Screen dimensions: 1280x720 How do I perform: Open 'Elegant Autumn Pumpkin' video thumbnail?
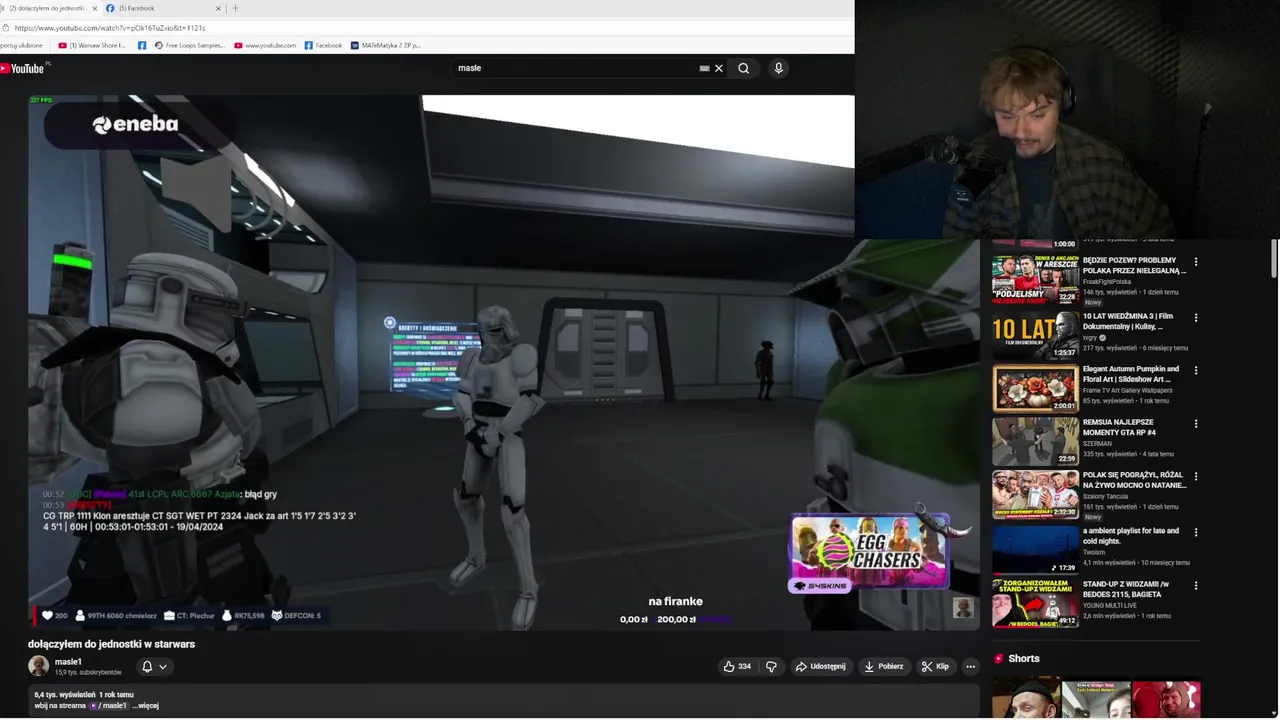[x=1035, y=388]
